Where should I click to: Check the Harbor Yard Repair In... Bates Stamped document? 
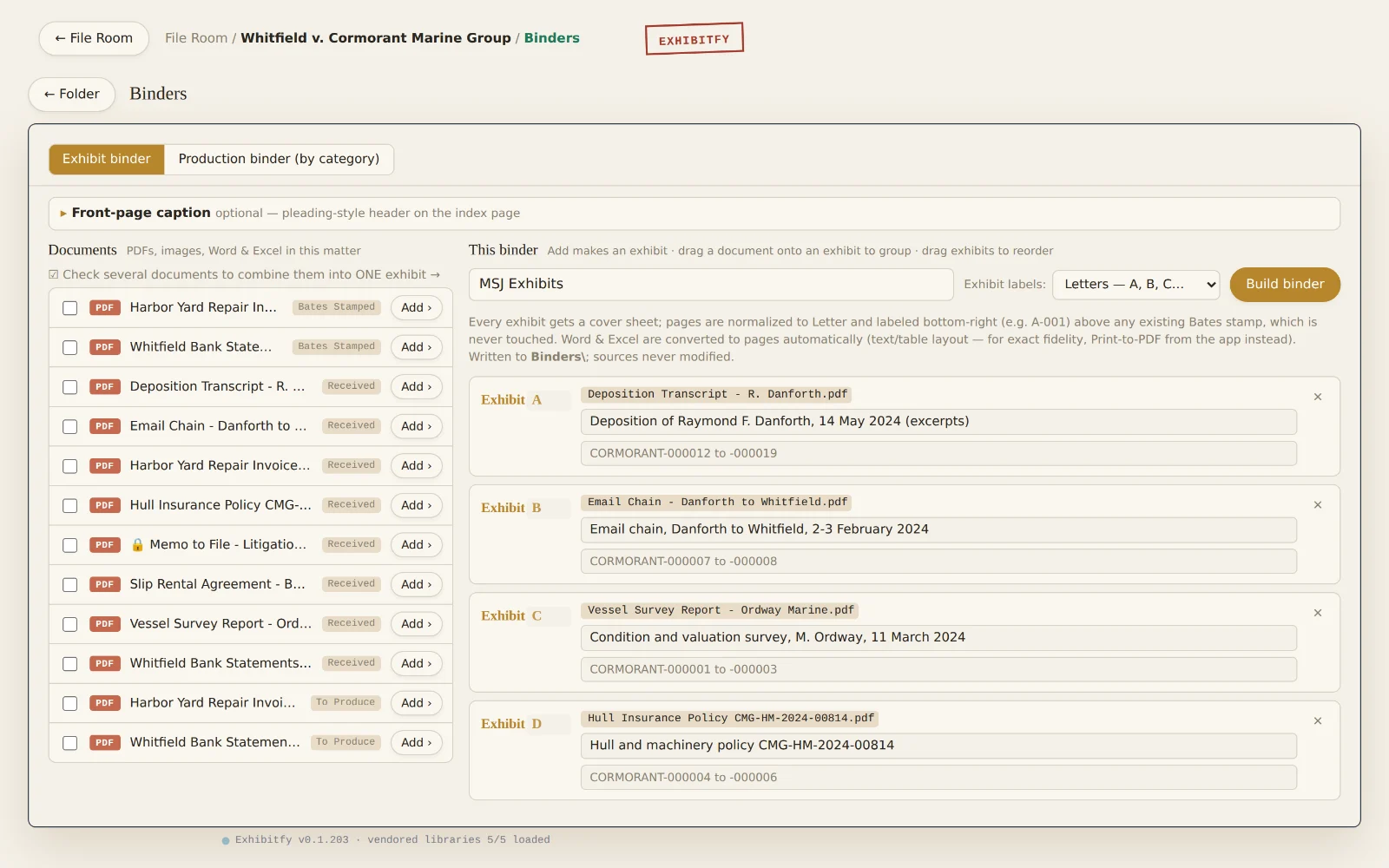click(x=70, y=308)
